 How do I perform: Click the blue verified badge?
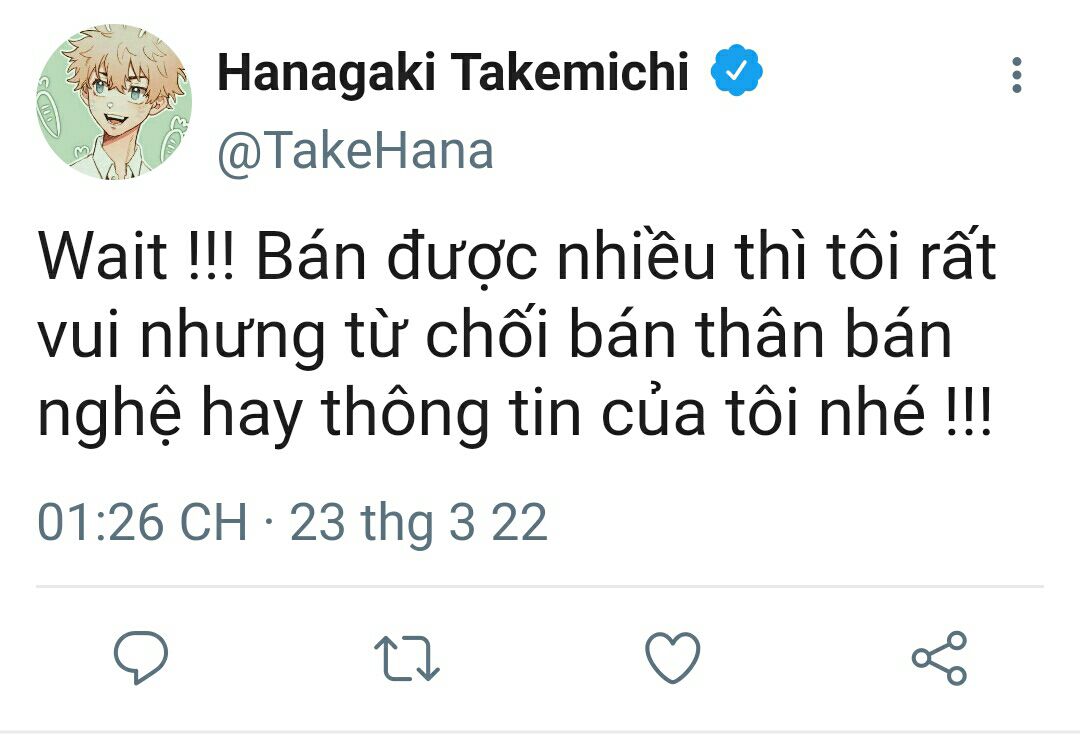tap(737, 73)
